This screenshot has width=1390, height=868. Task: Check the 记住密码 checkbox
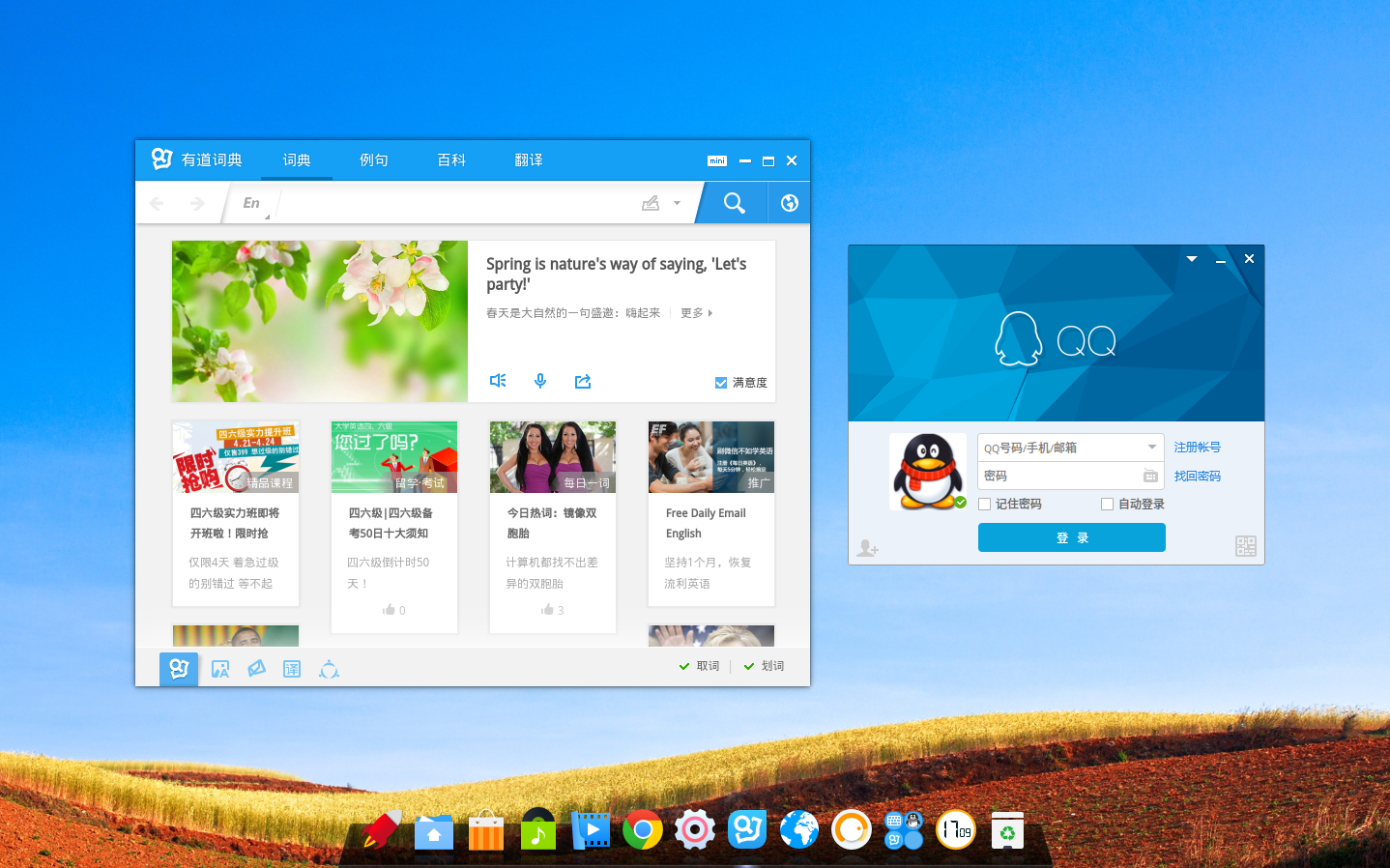[985, 505]
